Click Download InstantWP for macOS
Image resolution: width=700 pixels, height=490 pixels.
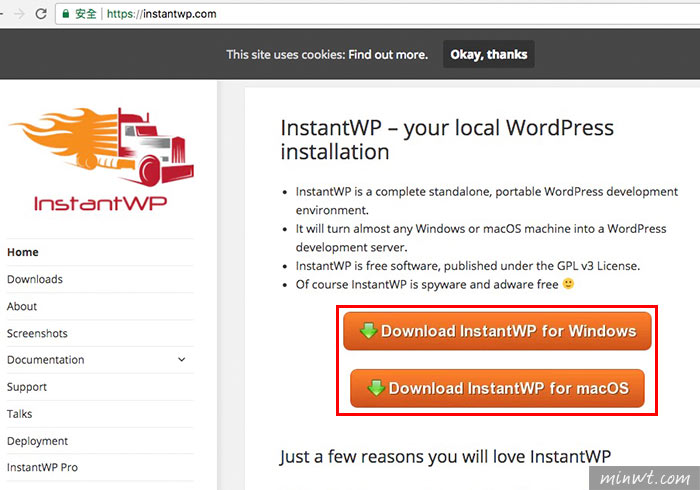click(x=497, y=388)
